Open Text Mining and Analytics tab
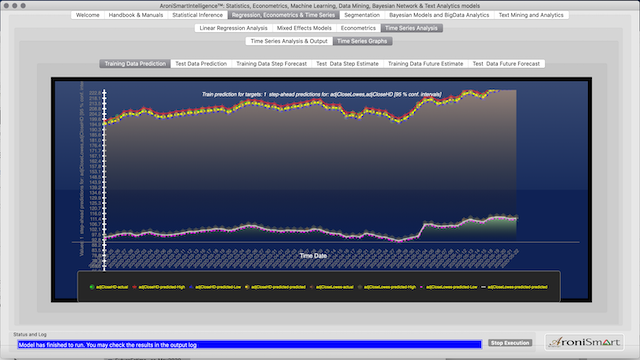Image resolution: width=640 pixels, height=360 pixels. pyautogui.click(x=531, y=15)
